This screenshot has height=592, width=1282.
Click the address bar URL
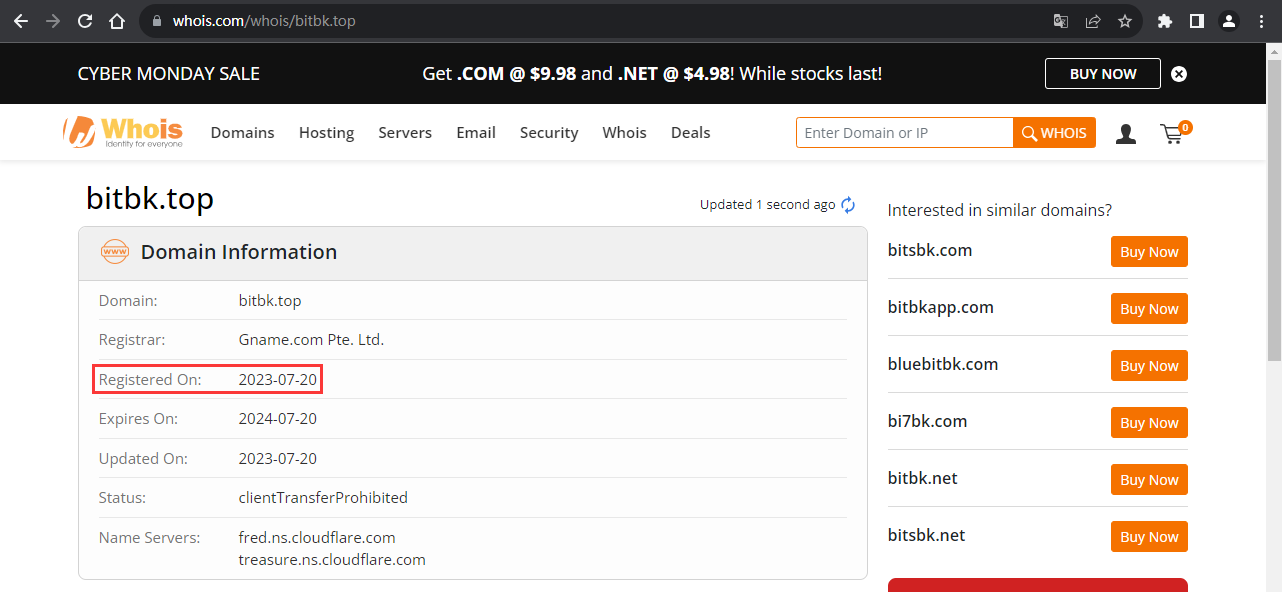[x=264, y=21]
